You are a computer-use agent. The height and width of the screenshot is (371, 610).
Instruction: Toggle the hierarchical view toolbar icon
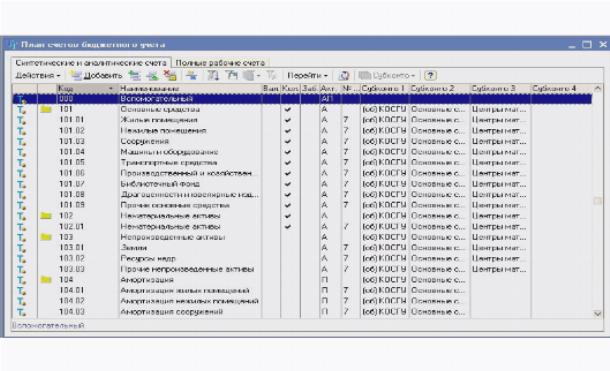click(192, 75)
